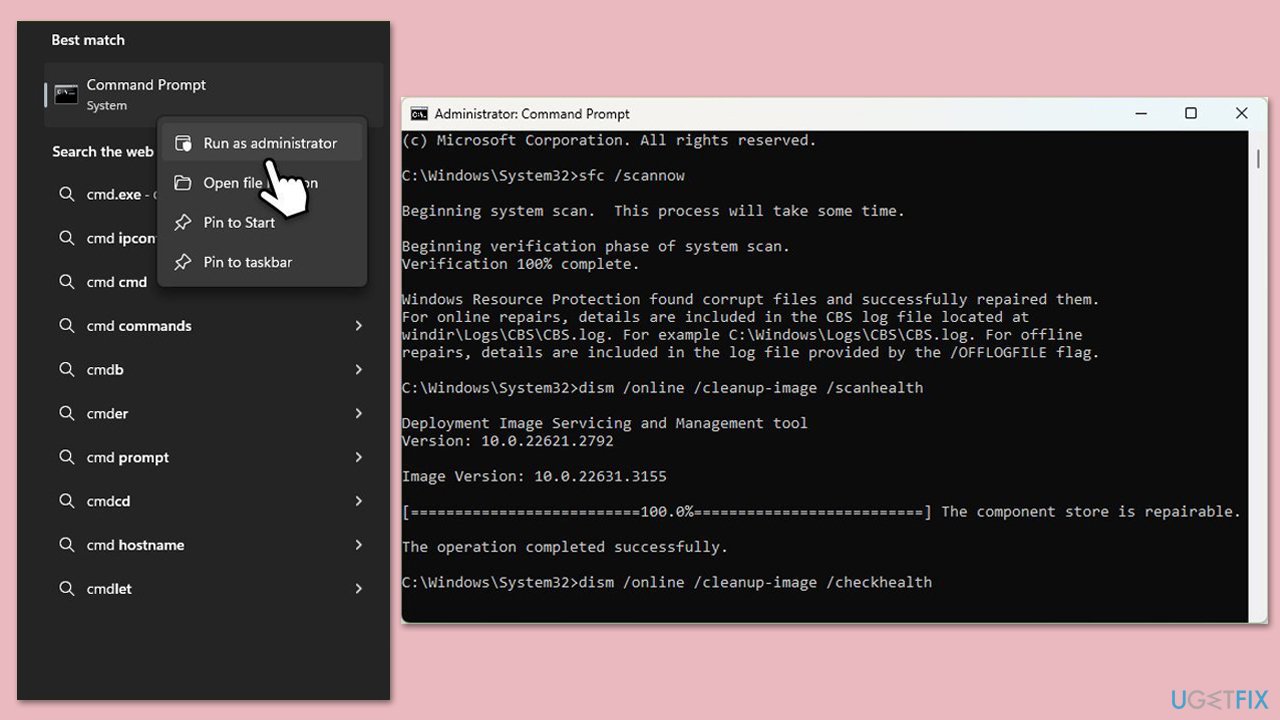
Task: Click the Command Prompt icon under Best match
Action: [66, 95]
